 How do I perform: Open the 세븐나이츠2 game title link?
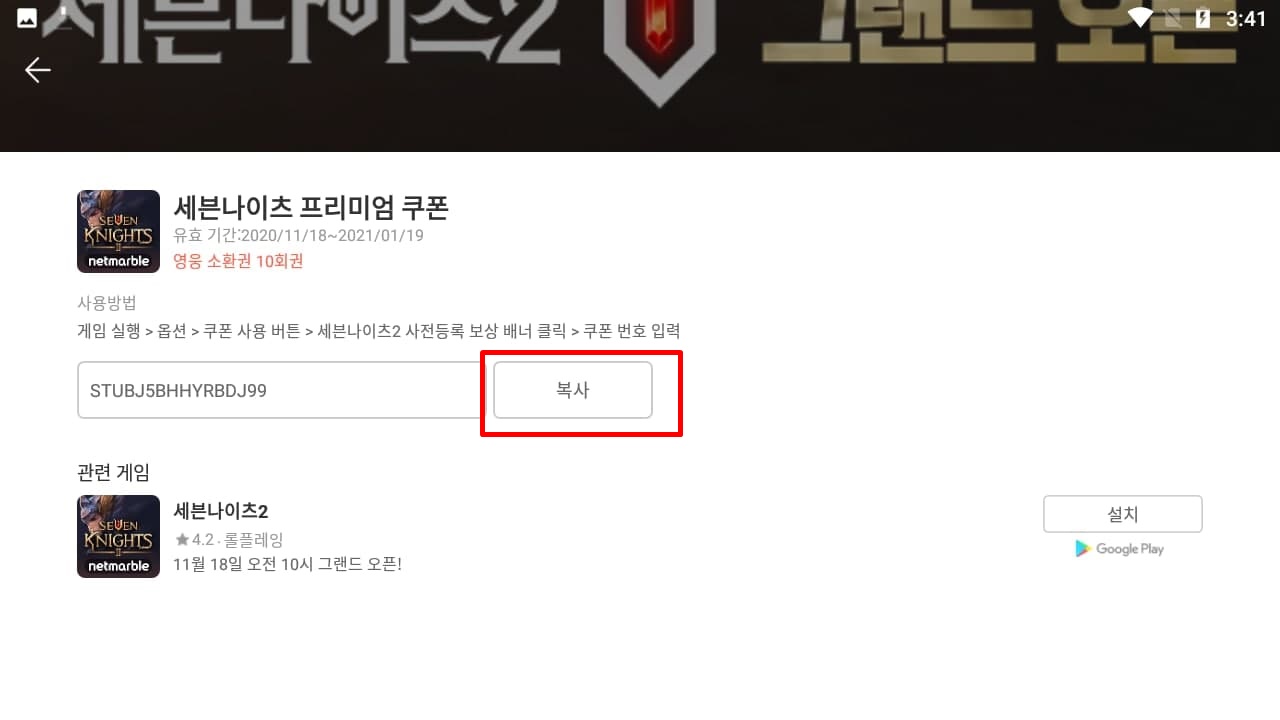221,511
